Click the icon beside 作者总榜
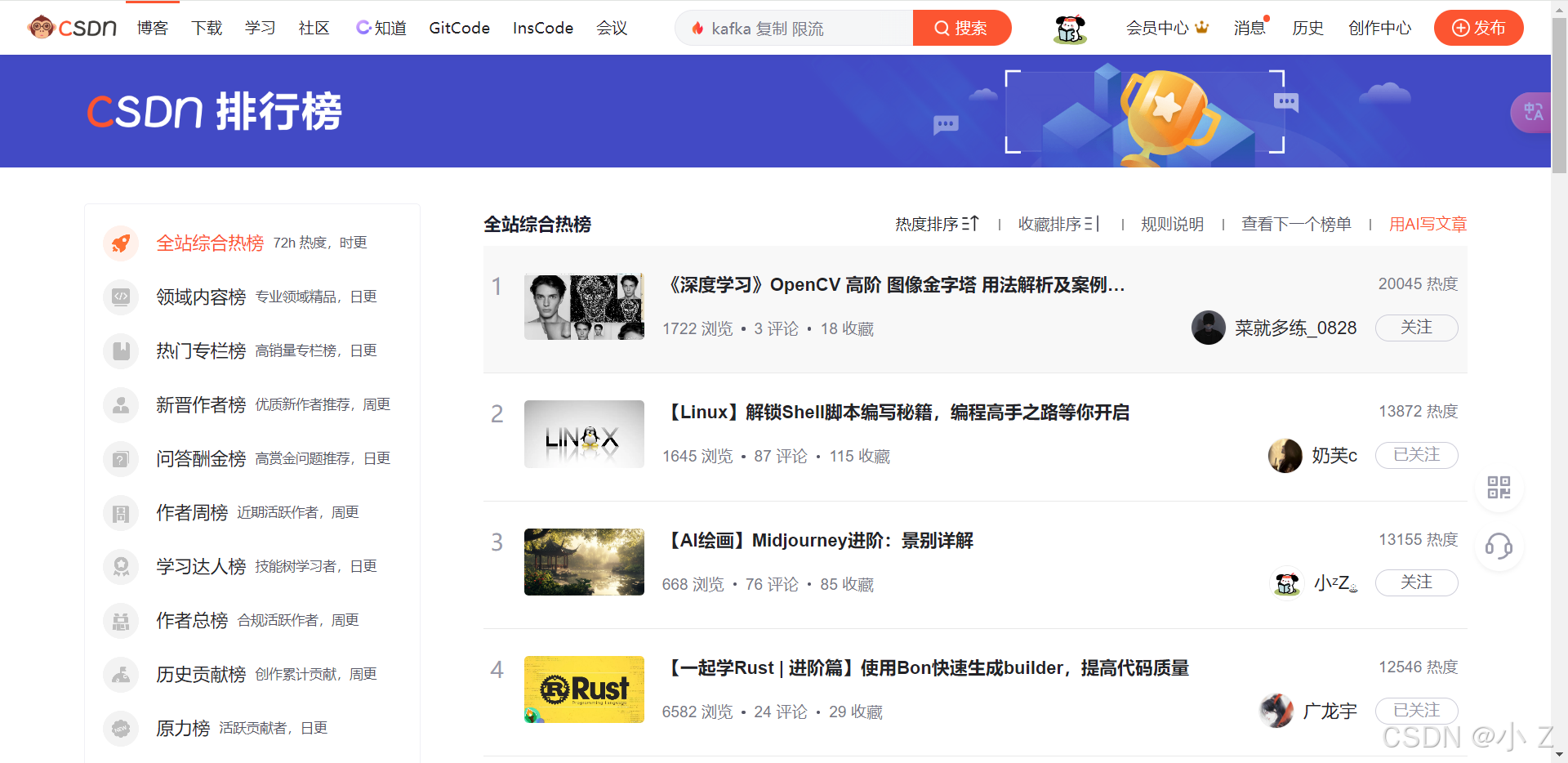 pyautogui.click(x=121, y=621)
